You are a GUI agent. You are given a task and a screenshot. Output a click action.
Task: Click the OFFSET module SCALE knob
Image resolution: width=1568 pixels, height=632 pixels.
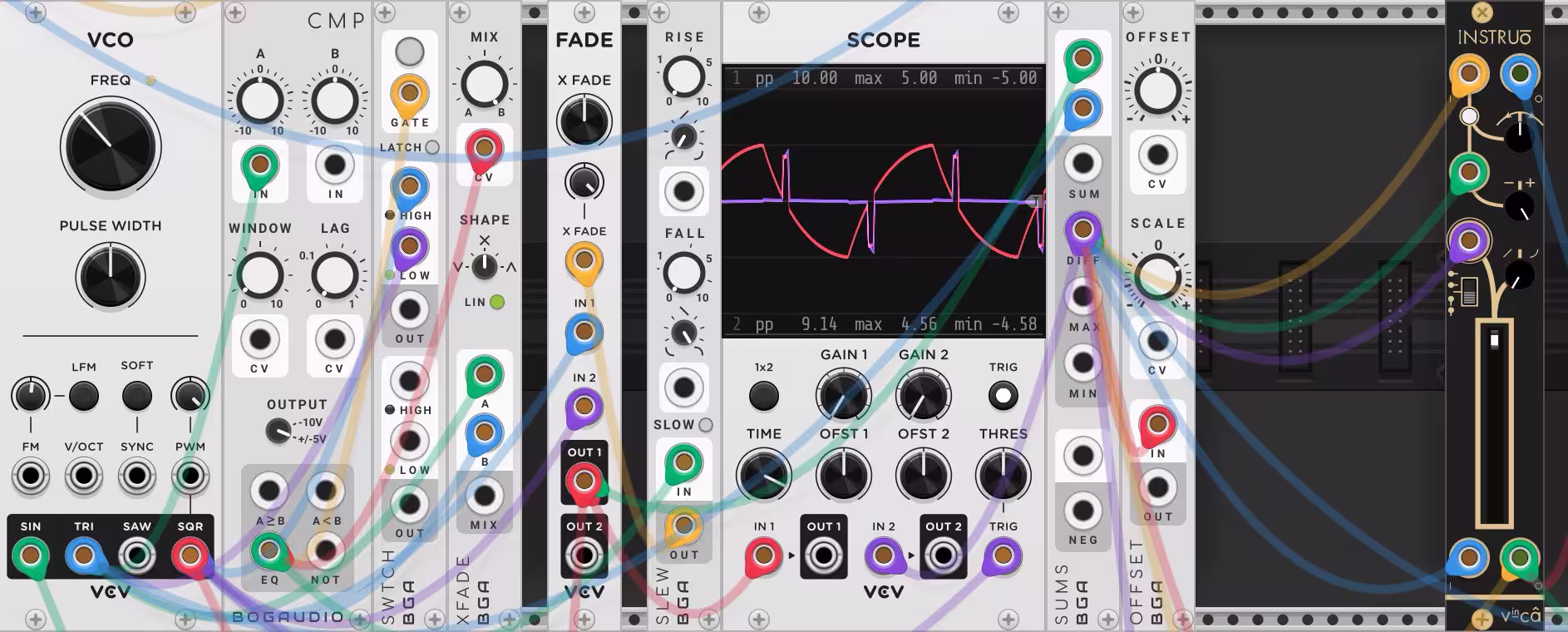click(x=1157, y=277)
